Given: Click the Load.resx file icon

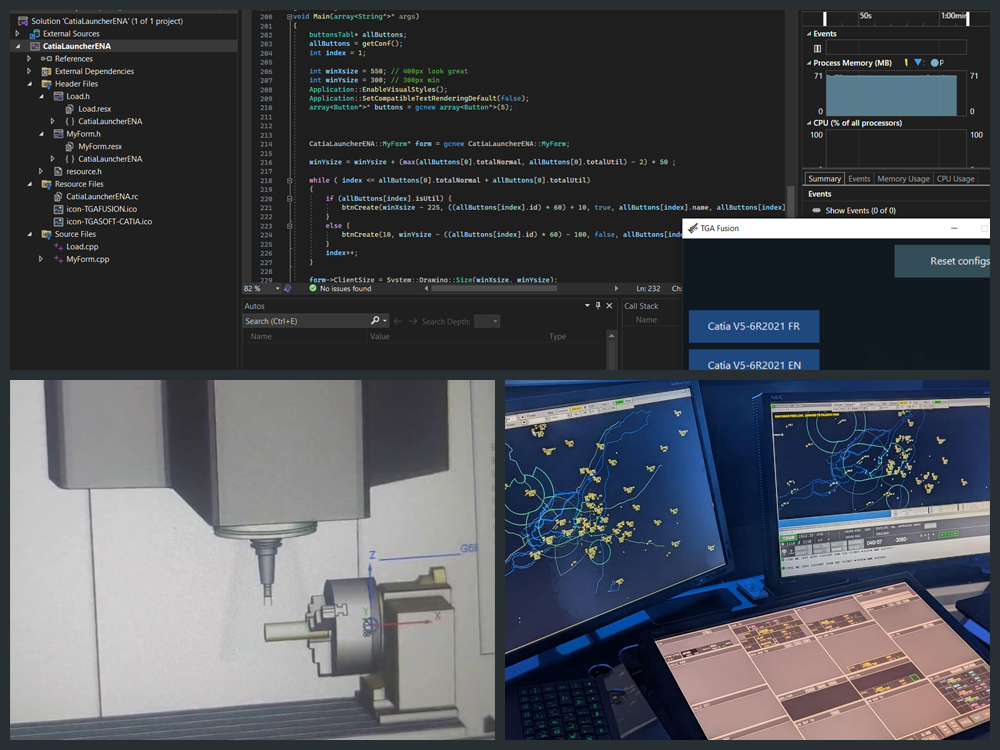Looking at the screenshot, I should click(70, 109).
